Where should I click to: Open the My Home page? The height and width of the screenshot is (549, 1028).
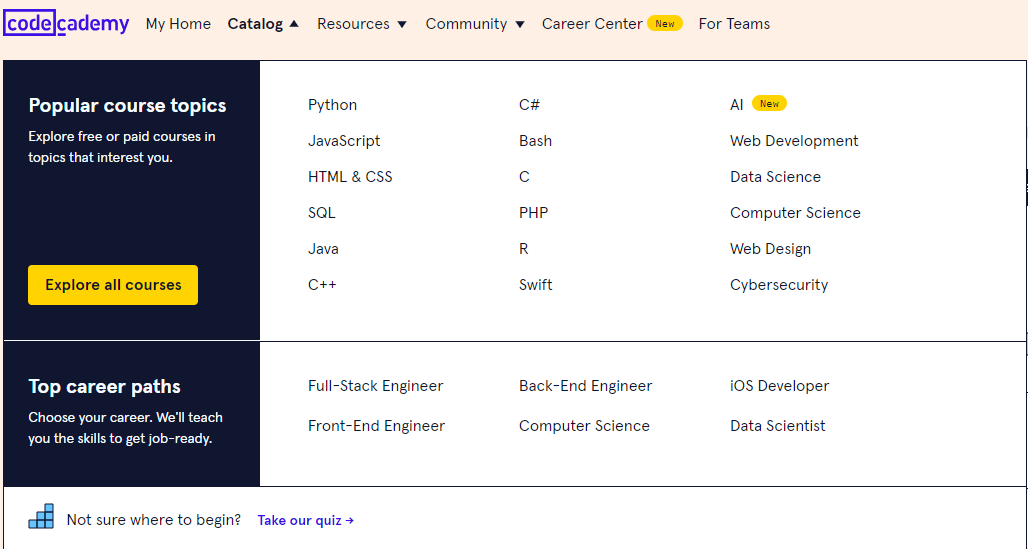pos(178,24)
